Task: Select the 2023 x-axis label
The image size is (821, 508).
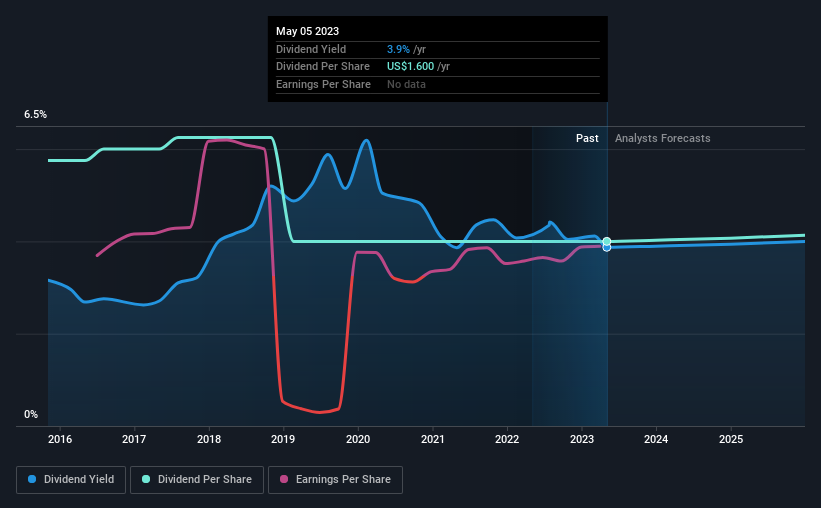Action: 582,439
